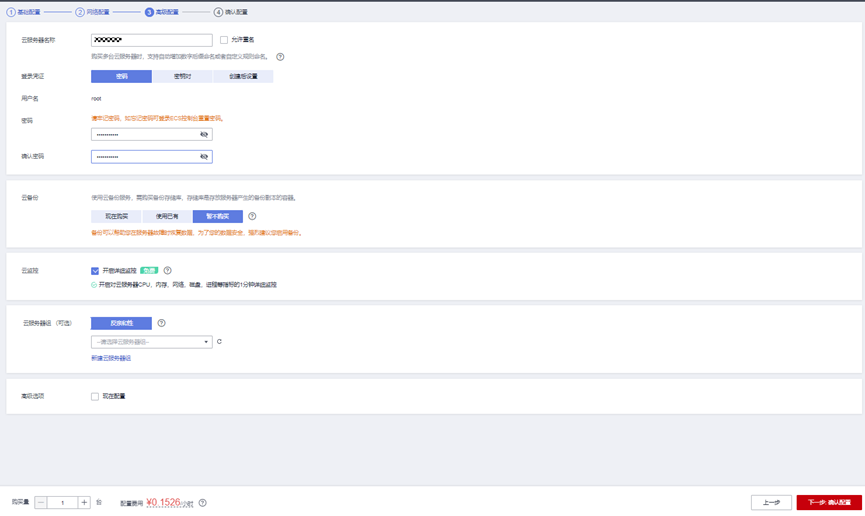Show password using the eye icon
The image size is (865, 516).
click(x=204, y=134)
